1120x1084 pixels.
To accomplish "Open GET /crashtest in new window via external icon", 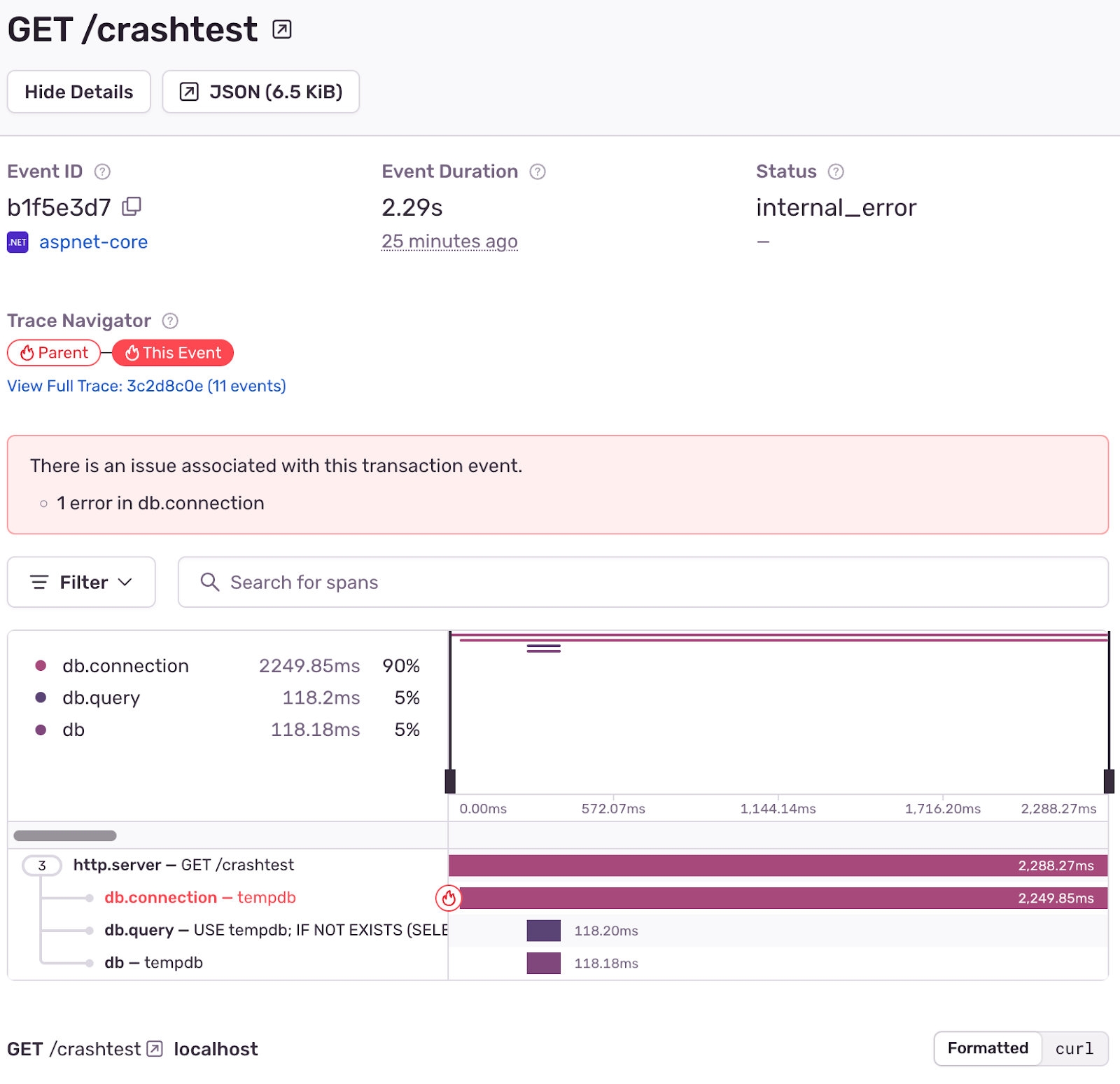I will point(281,29).
